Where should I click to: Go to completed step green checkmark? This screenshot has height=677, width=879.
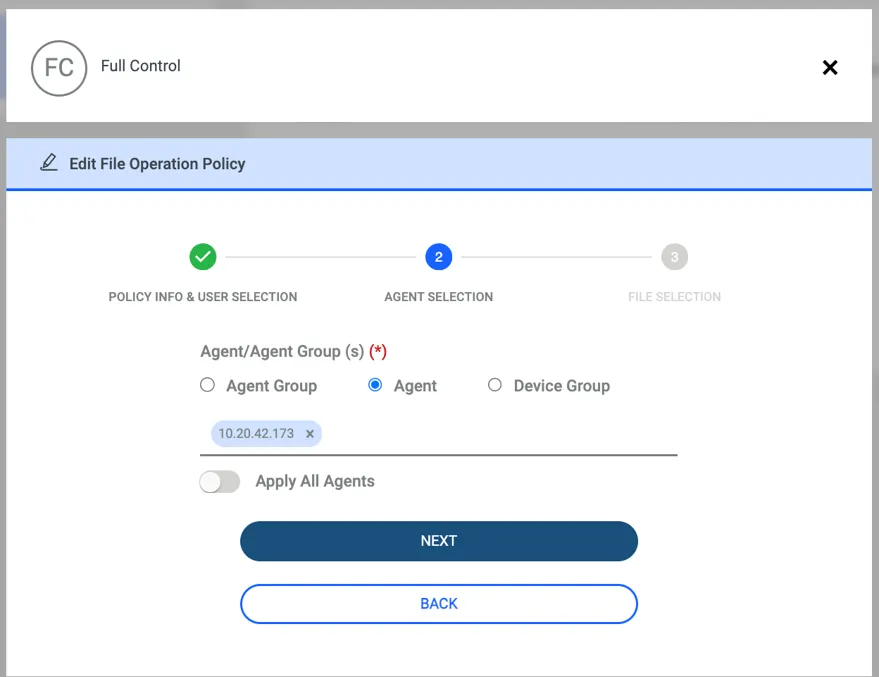(x=203, y=257)
